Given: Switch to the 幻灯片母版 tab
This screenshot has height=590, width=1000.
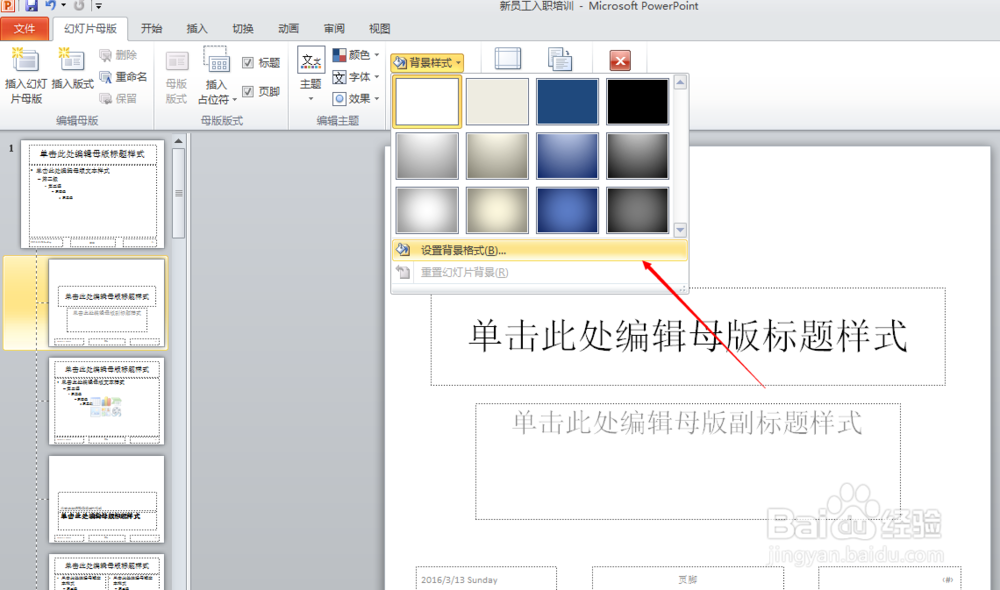Looking at the screenshot, I should coord(90,29).
